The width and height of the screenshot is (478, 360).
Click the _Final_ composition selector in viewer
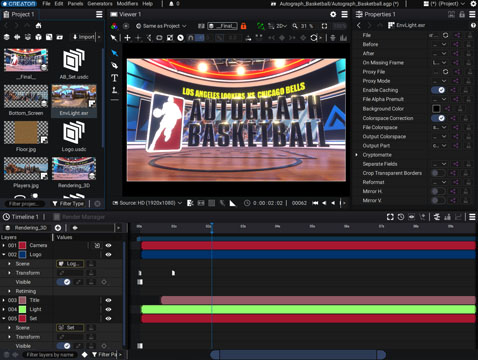tap(222, 26)
